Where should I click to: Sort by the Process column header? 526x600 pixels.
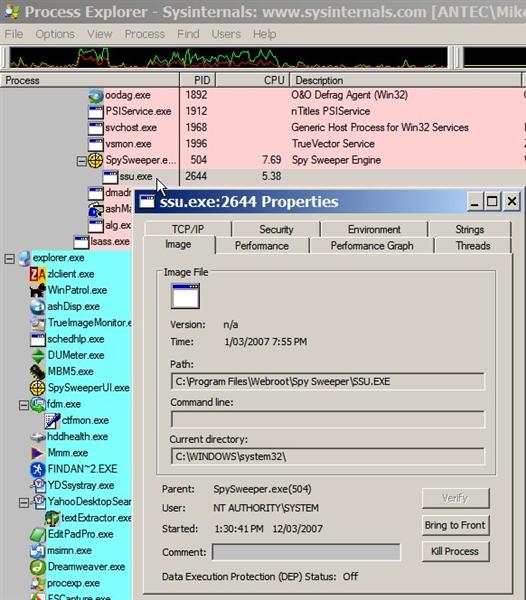pos(90,80)
